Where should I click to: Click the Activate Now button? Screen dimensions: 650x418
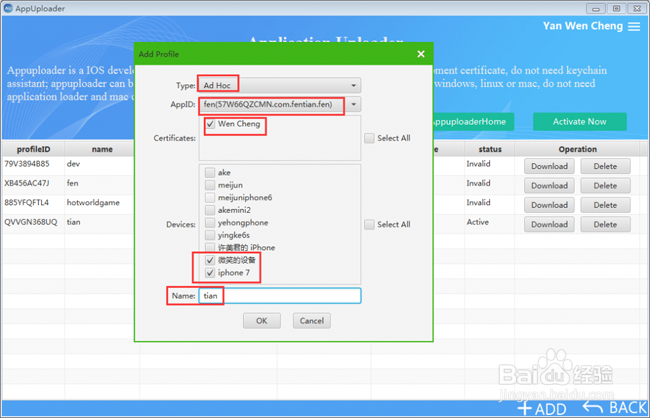(x=580, y=122)
